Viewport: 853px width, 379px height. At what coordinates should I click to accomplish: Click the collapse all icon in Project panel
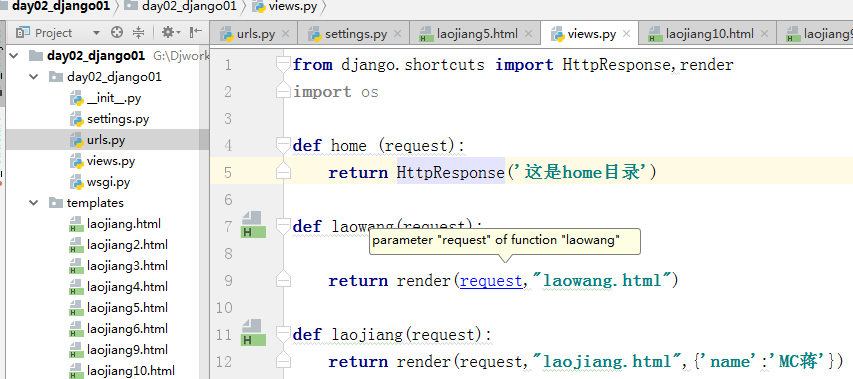click(x=139, y=33)
